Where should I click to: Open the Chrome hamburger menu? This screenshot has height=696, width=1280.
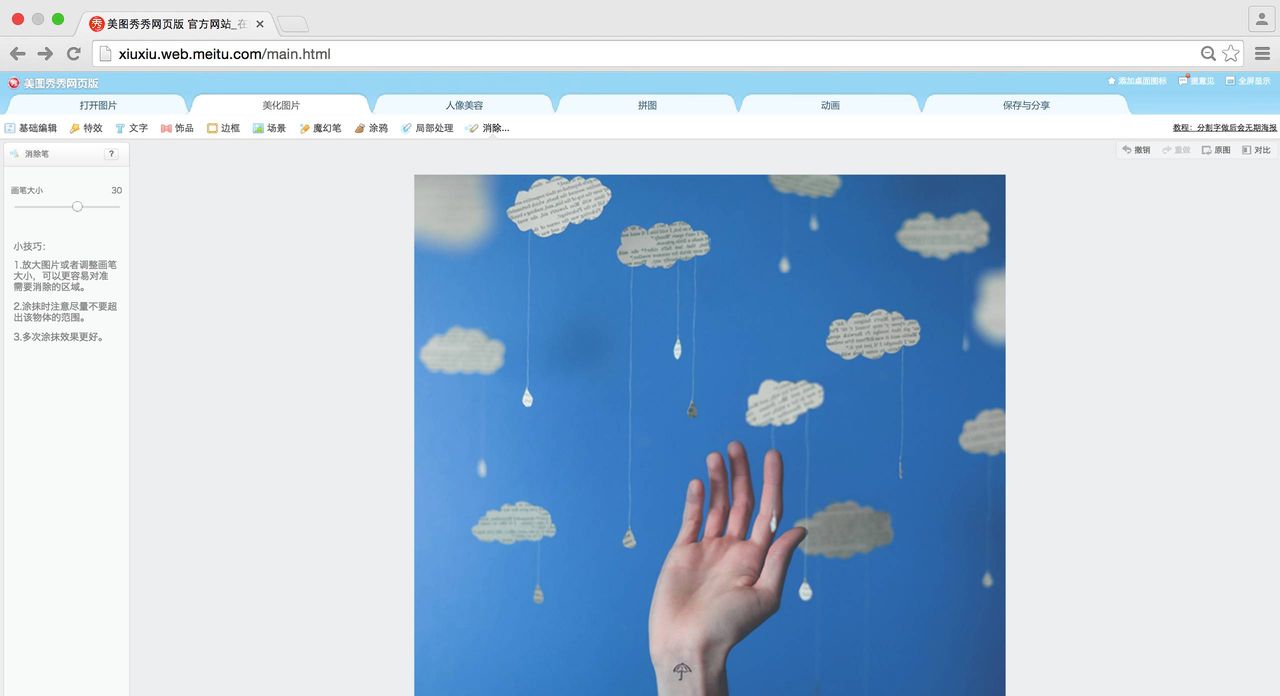pyautogui.click(x=1263, y=54)
